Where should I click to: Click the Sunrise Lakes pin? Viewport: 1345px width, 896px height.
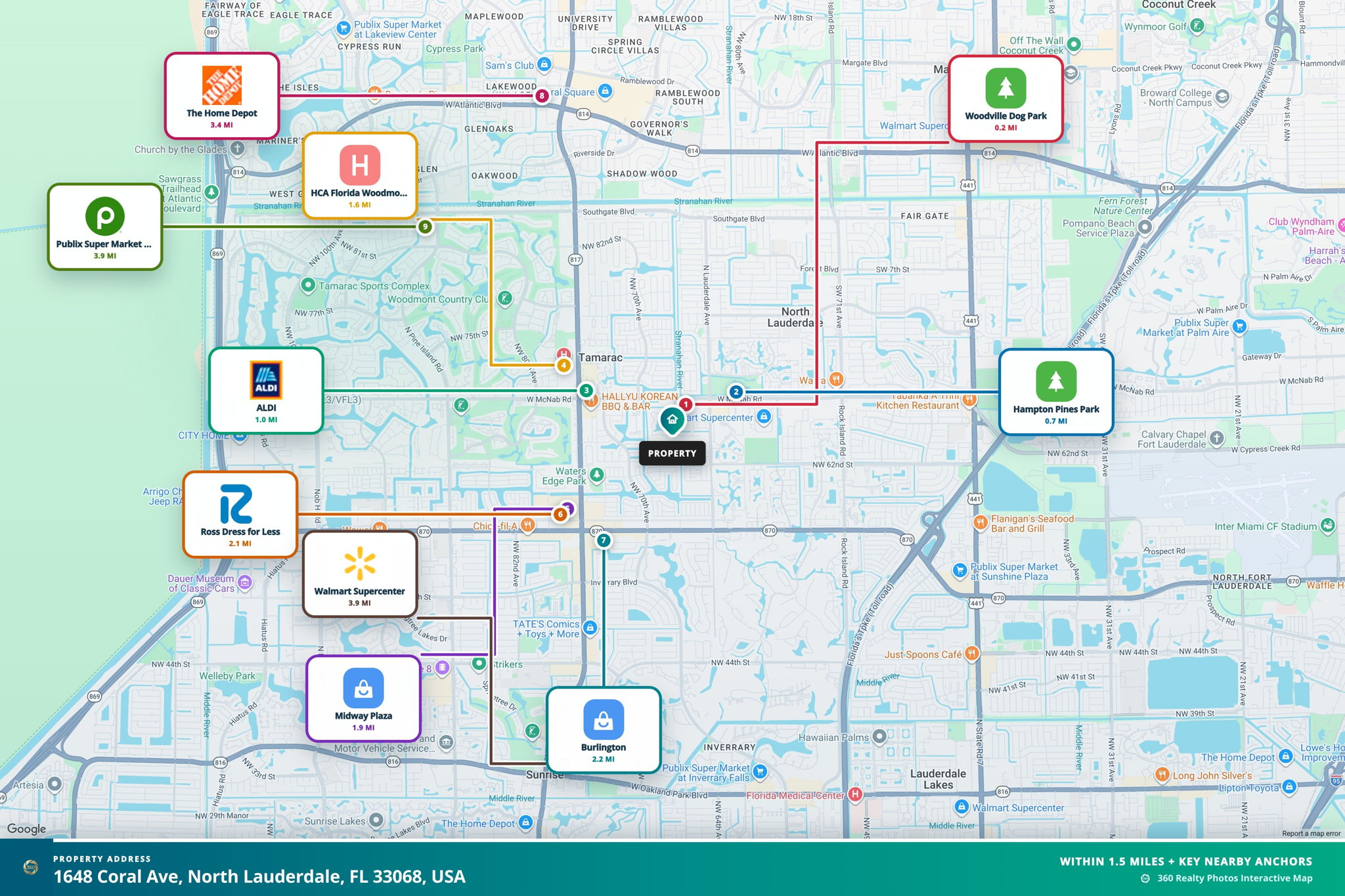tap(376, 820)
